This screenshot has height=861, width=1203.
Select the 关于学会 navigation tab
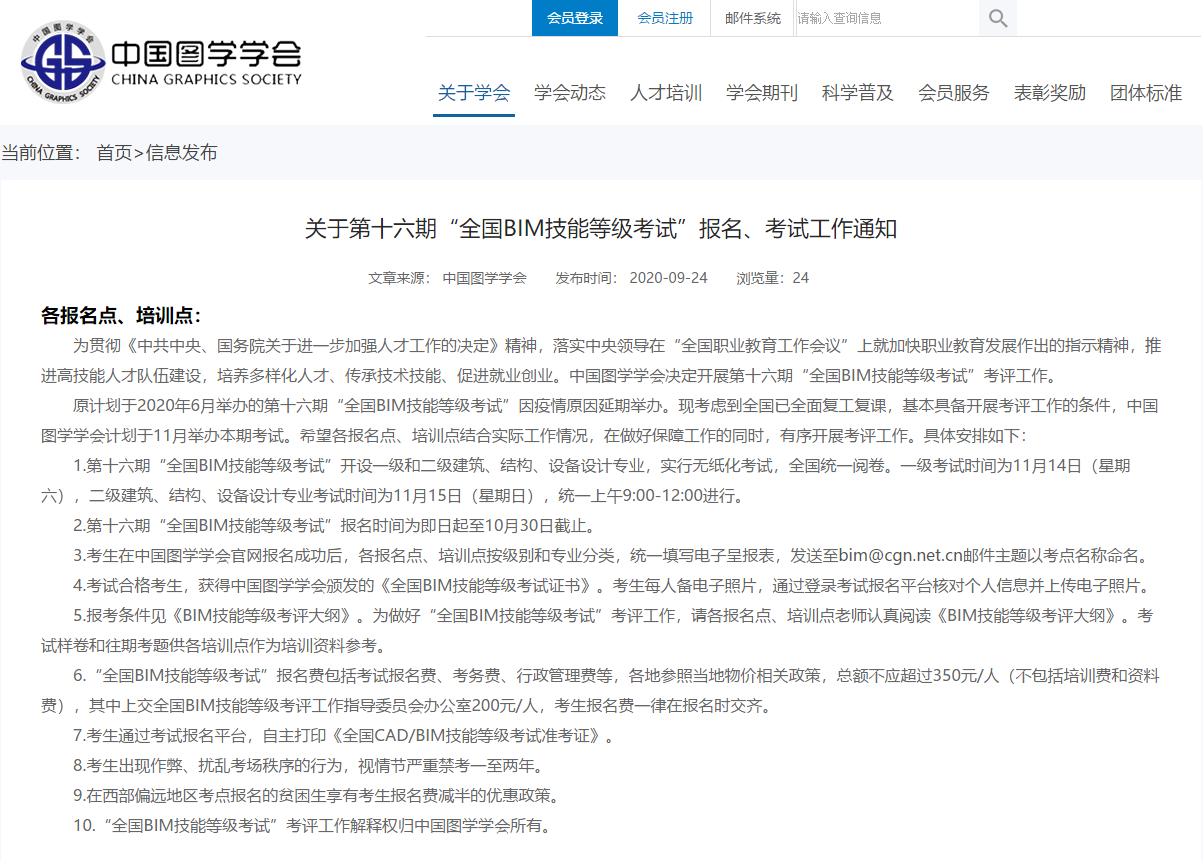pos(474,93)
